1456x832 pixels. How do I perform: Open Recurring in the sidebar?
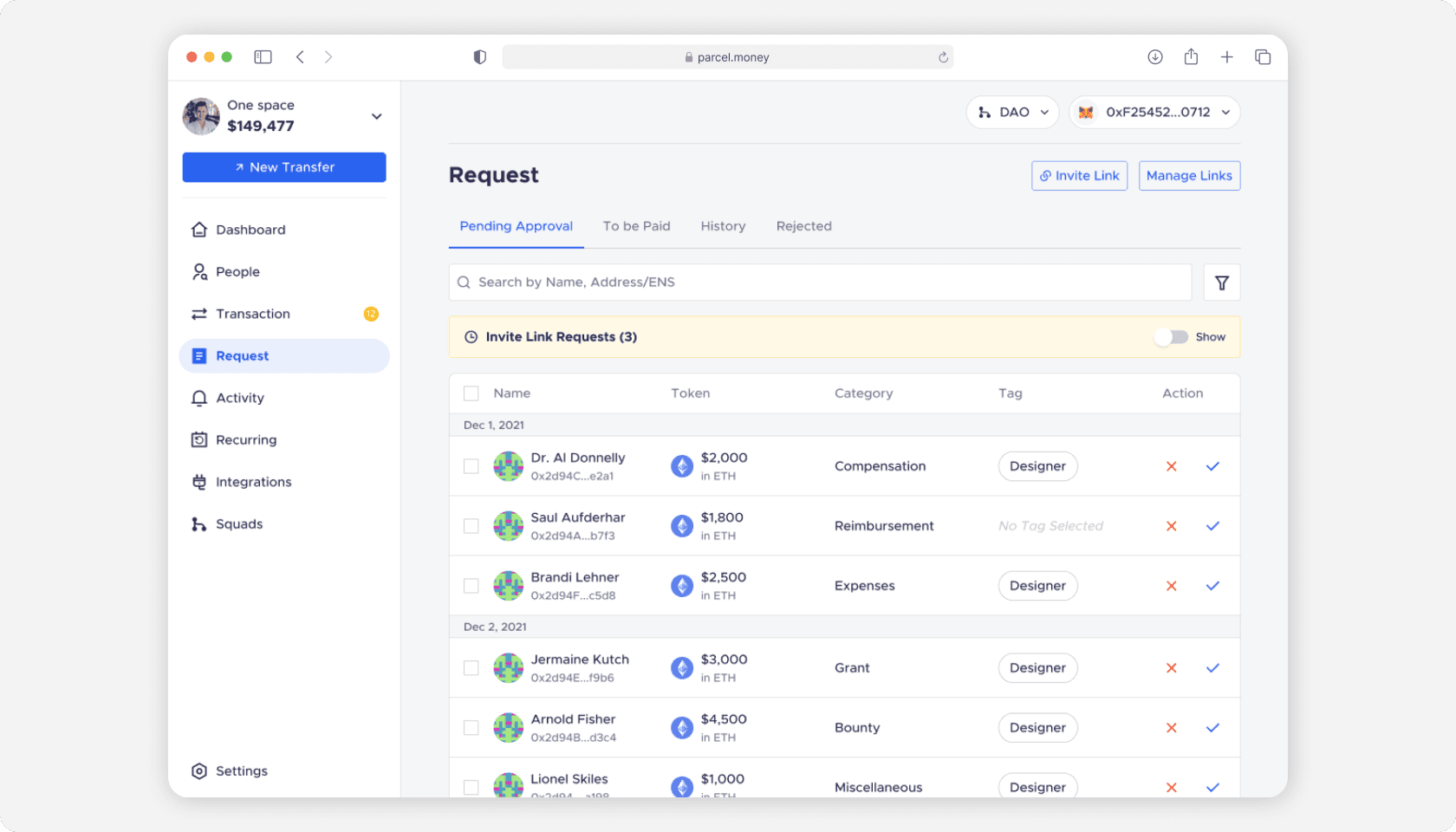pyautogui.click(x=284, y=440)
